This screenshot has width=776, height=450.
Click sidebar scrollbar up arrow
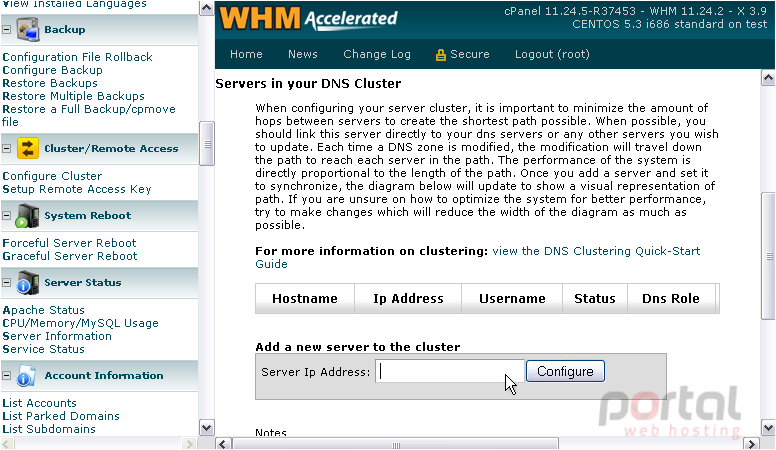pyautogui.click(x=206, y=8)
